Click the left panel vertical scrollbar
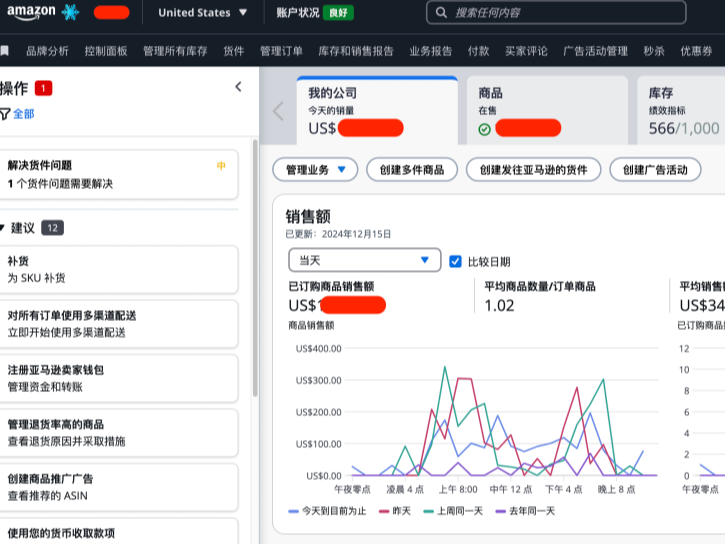The height and width of the screenshot is (544, 725). [255, 267]
